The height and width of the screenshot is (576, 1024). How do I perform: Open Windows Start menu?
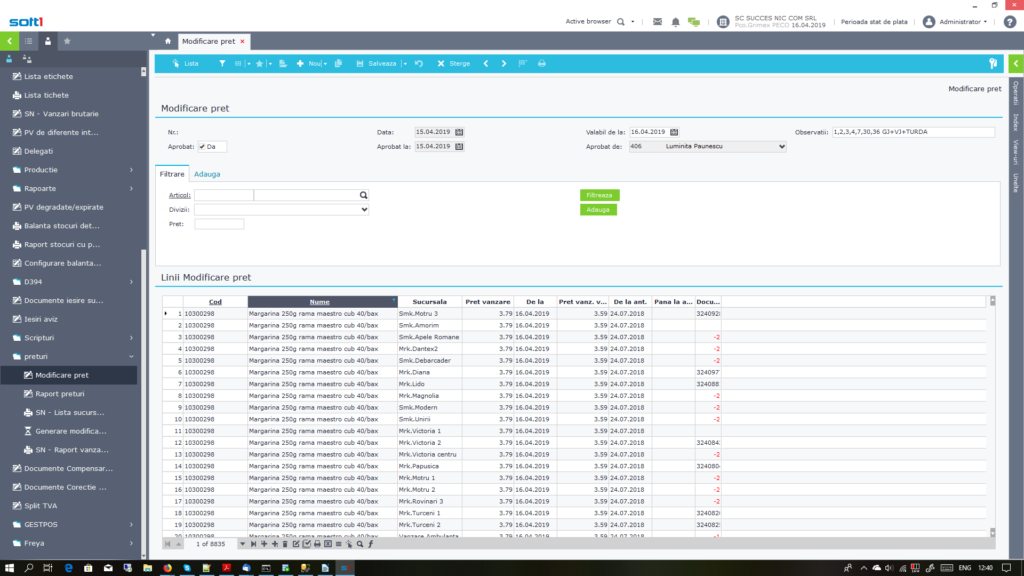click(x=9, y=568)
